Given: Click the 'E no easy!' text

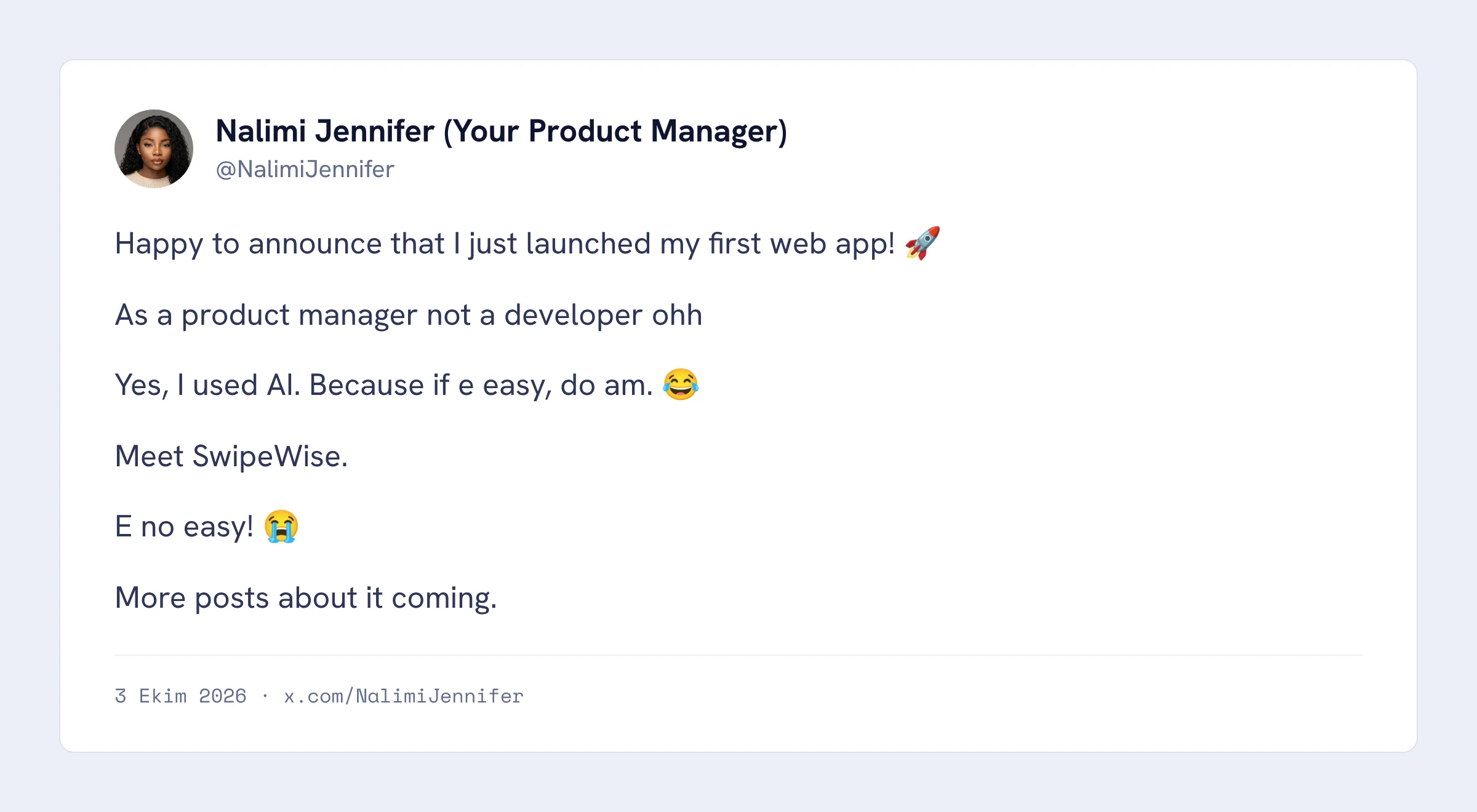Looking at the screenshot, I should [x=184, y=527].
